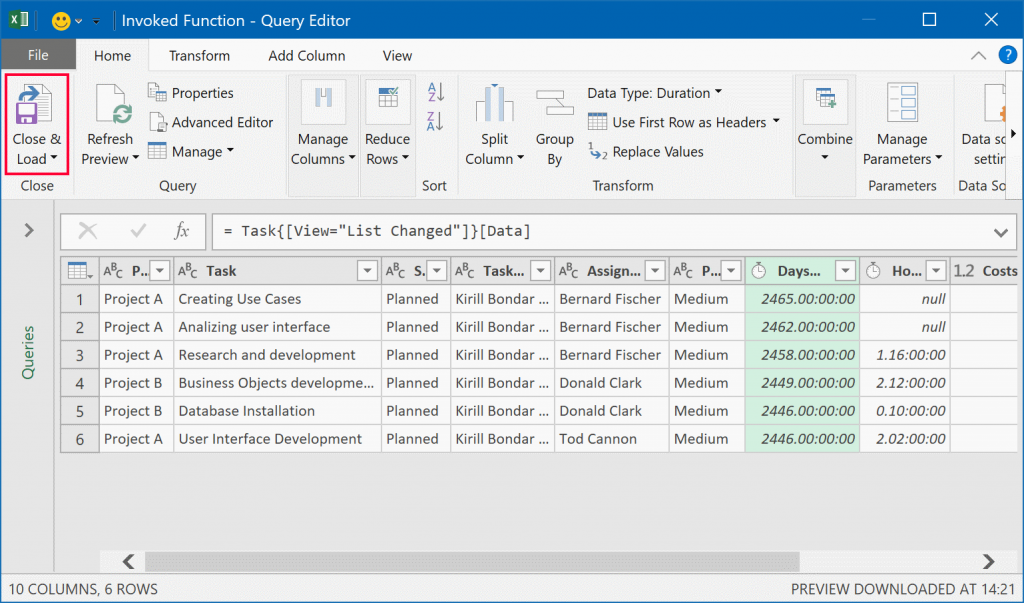Click the fx function icon
The height and width of the screenshot is (603, 1024).
[182, 231]
